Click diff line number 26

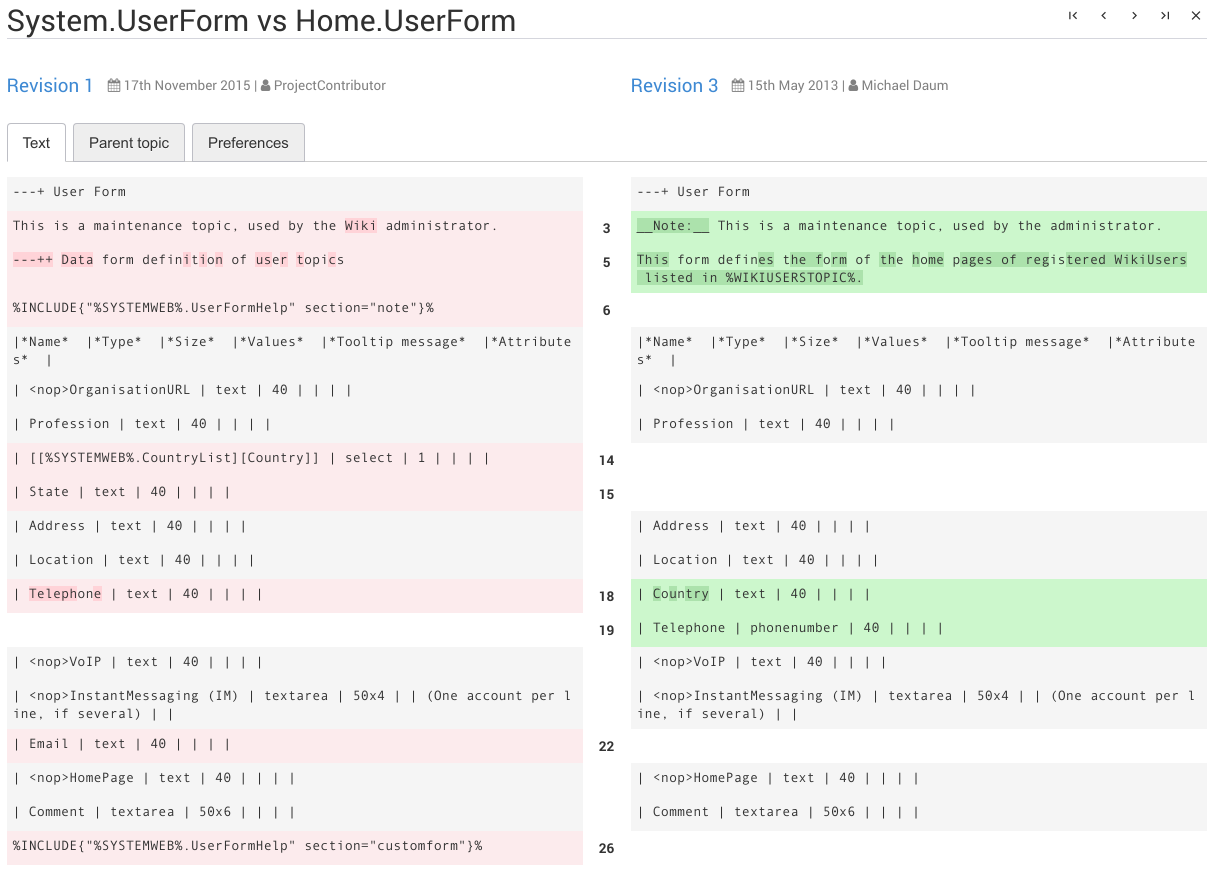[606, 849]
